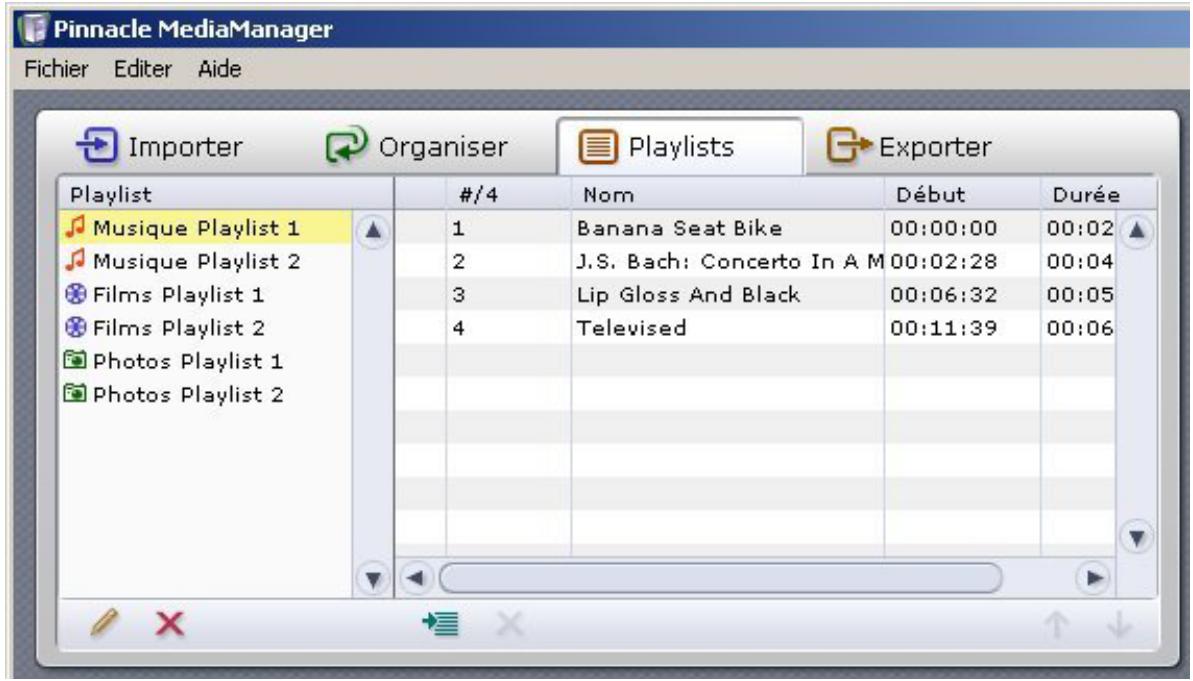Click start time 00:11:39

tap(943, 328)
